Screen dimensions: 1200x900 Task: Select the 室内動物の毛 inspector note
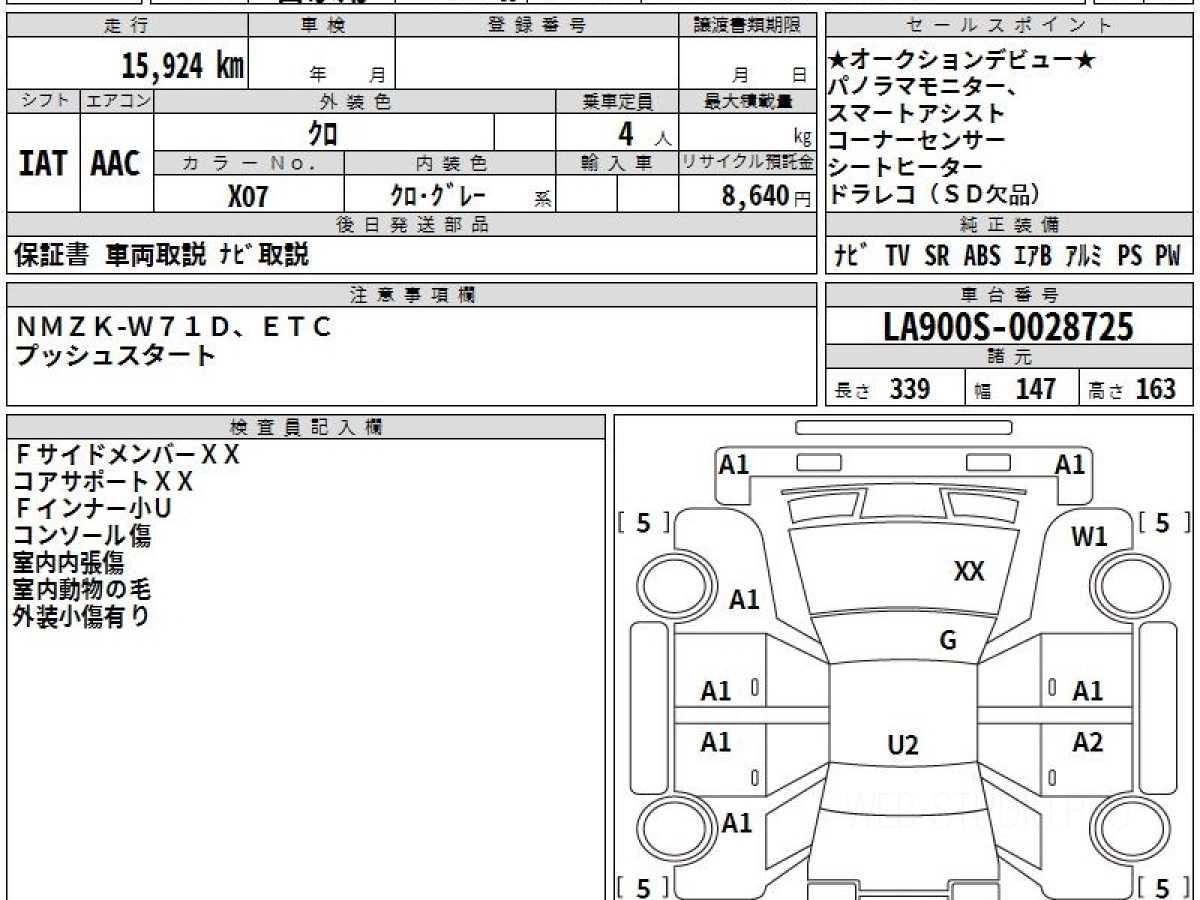(82, 589)
